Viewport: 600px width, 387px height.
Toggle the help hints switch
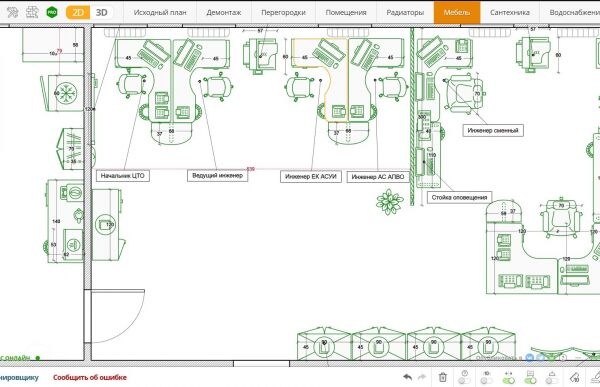[x=464, y=380]
